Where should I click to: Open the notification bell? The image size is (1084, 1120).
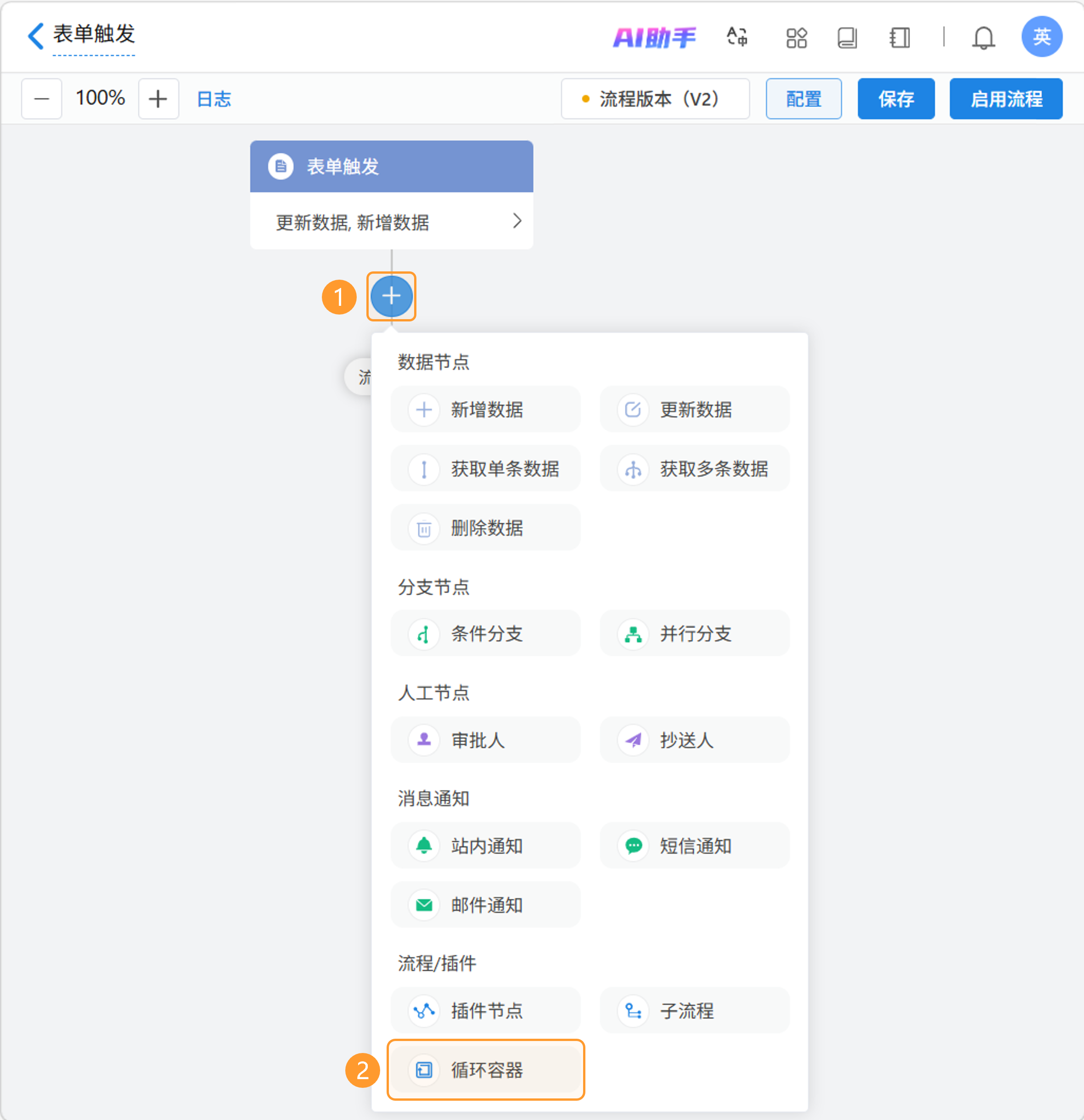983,38
